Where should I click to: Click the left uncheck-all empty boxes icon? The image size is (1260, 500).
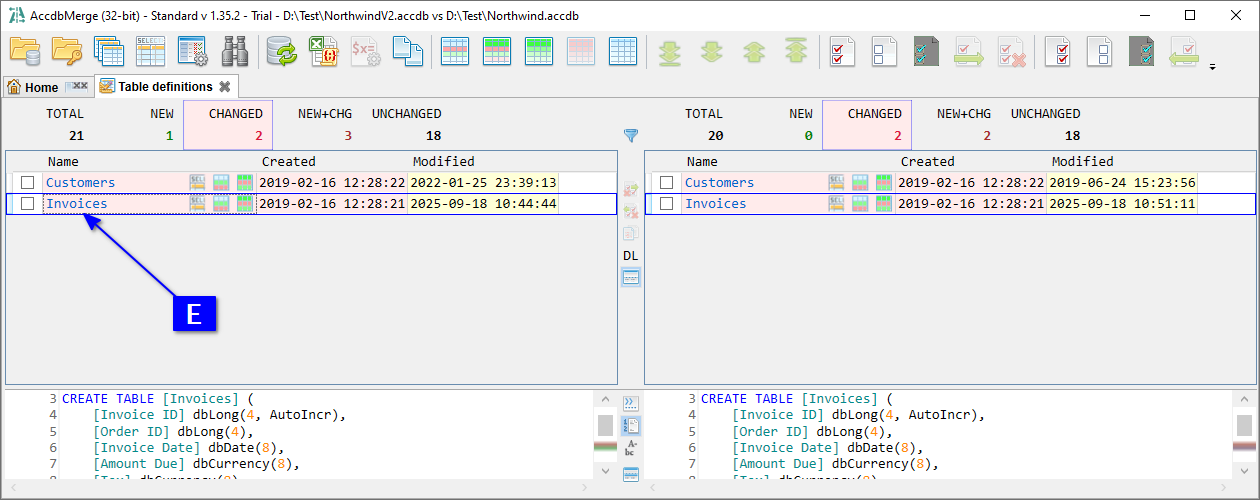pyautogui.click(x=885, y=50)
